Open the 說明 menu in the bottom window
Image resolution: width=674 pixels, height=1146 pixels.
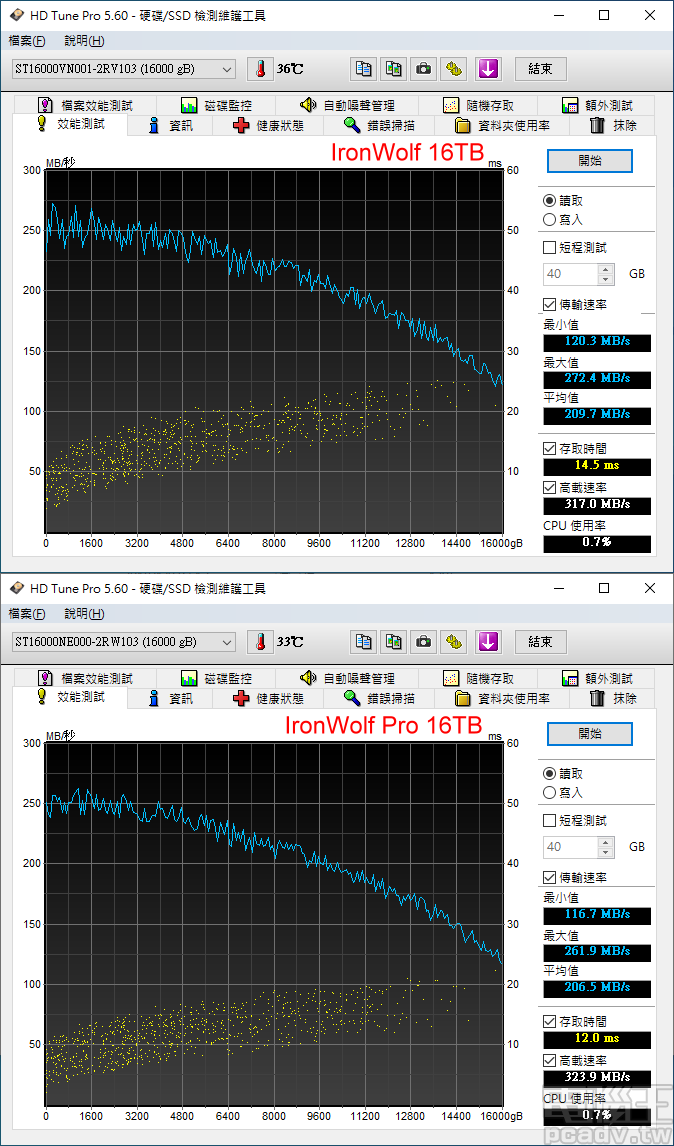[x=84, y=614]
